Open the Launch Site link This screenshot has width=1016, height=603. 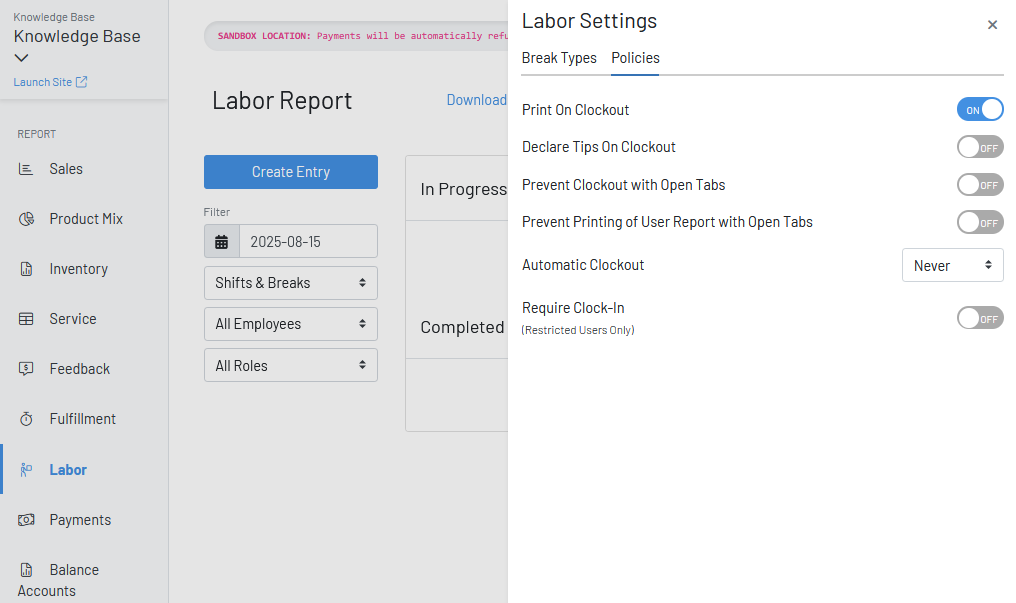(x=50, y=82)
